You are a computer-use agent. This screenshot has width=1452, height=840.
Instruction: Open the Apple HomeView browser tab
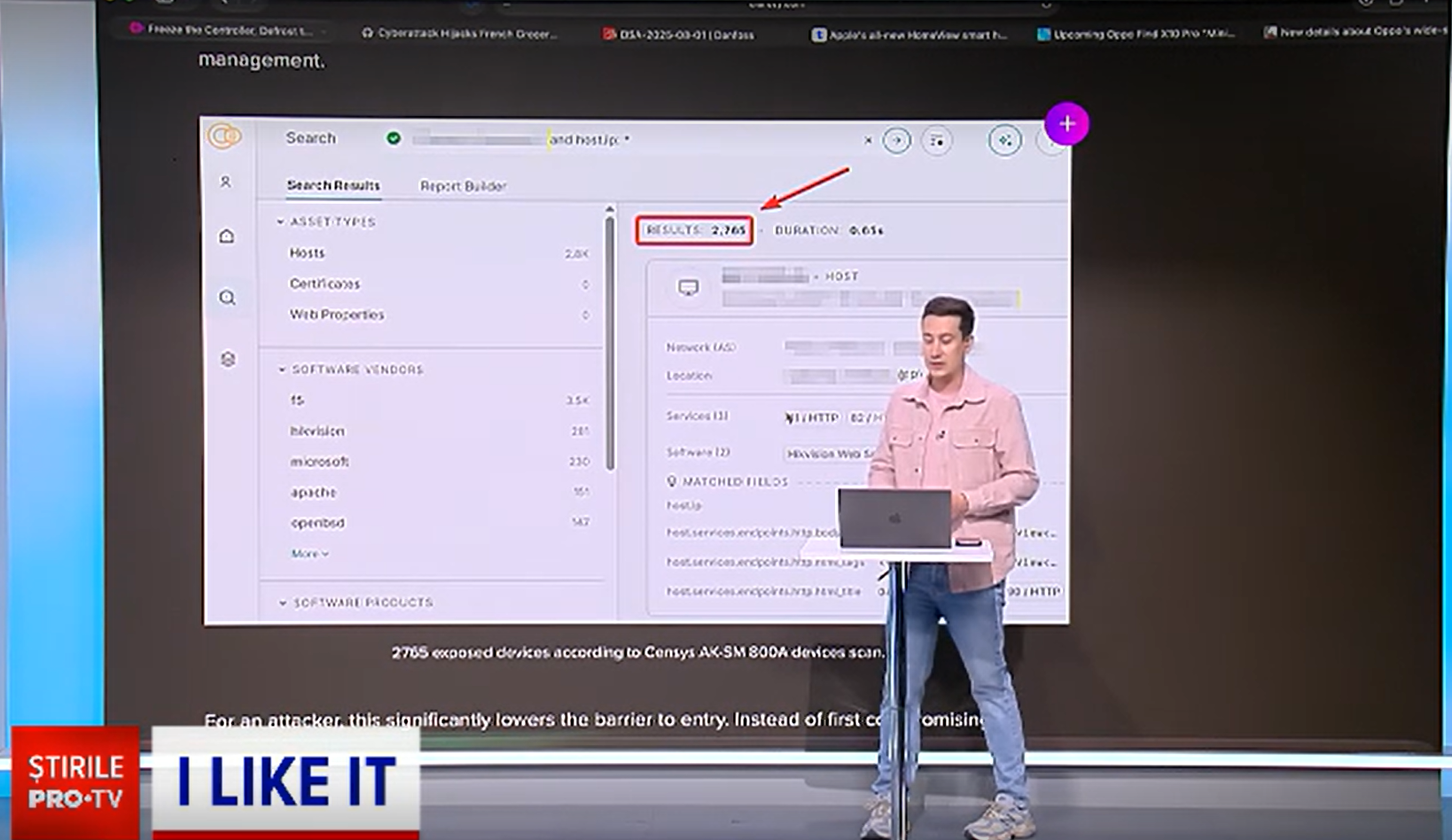coord(909,35)
